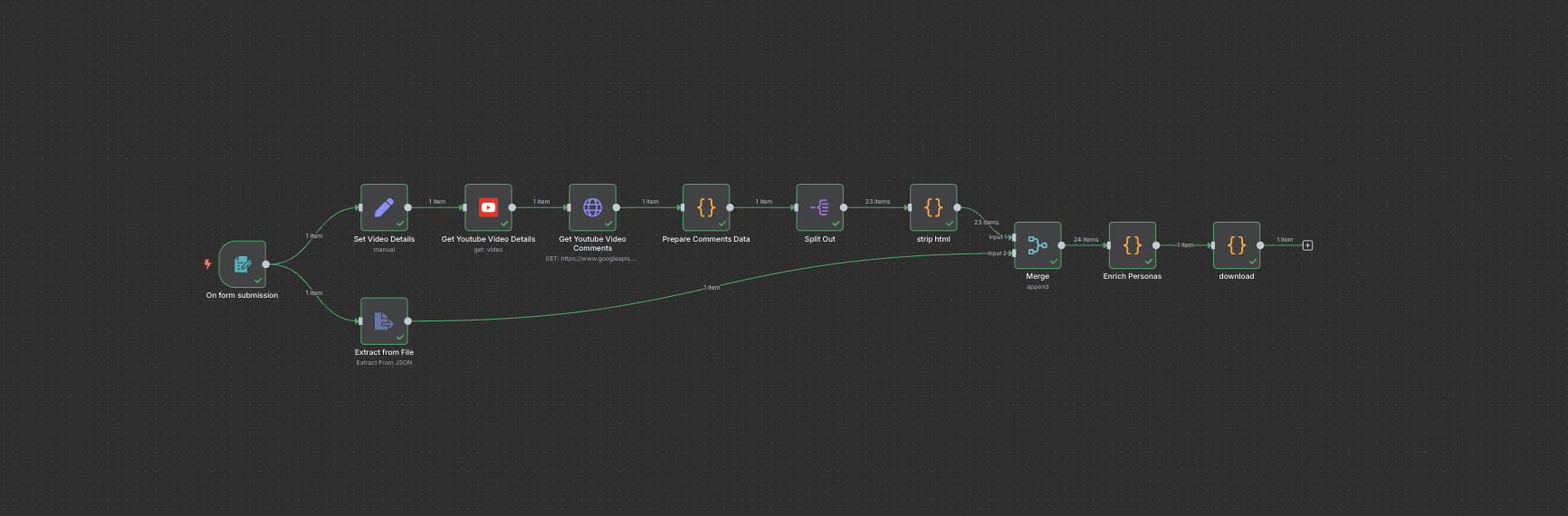Click the 'Enrich Personas' label
Image resolution: width=1568 pixels, height=516 pixels.
click(1133, 276)
